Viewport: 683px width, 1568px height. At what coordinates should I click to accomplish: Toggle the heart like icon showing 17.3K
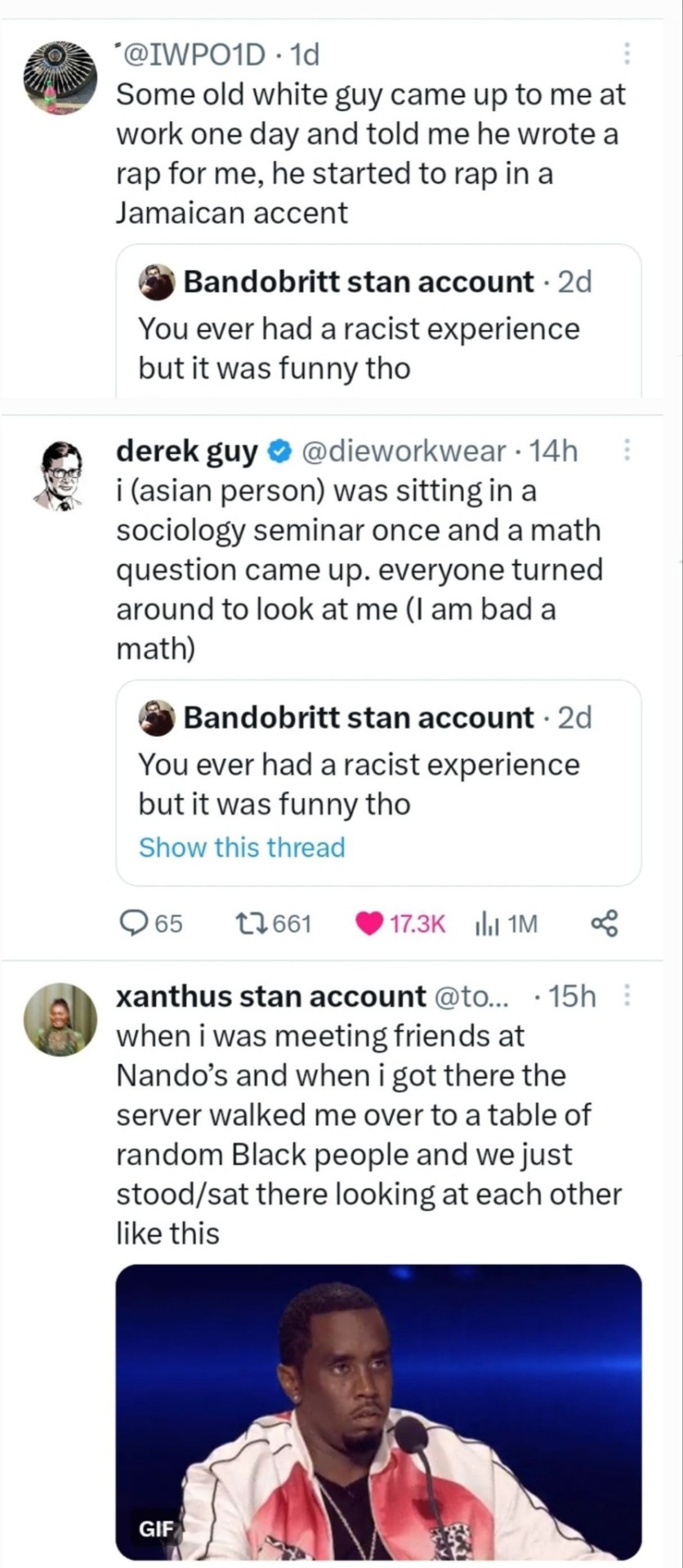tap(369, 924)
